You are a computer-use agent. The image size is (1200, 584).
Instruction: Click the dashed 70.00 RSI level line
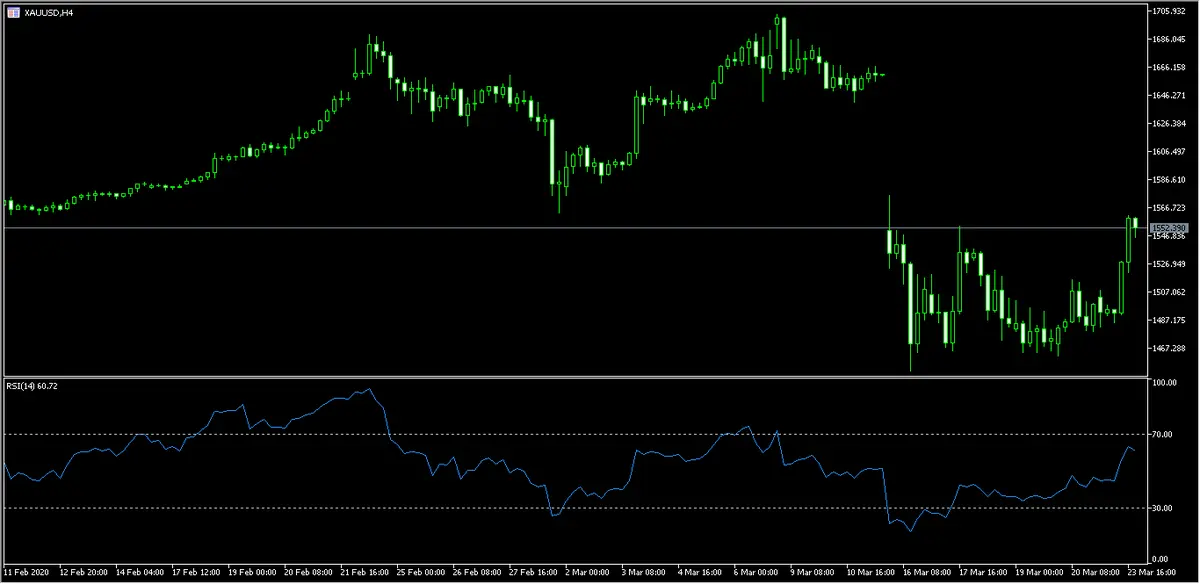[x=500, y=434]
